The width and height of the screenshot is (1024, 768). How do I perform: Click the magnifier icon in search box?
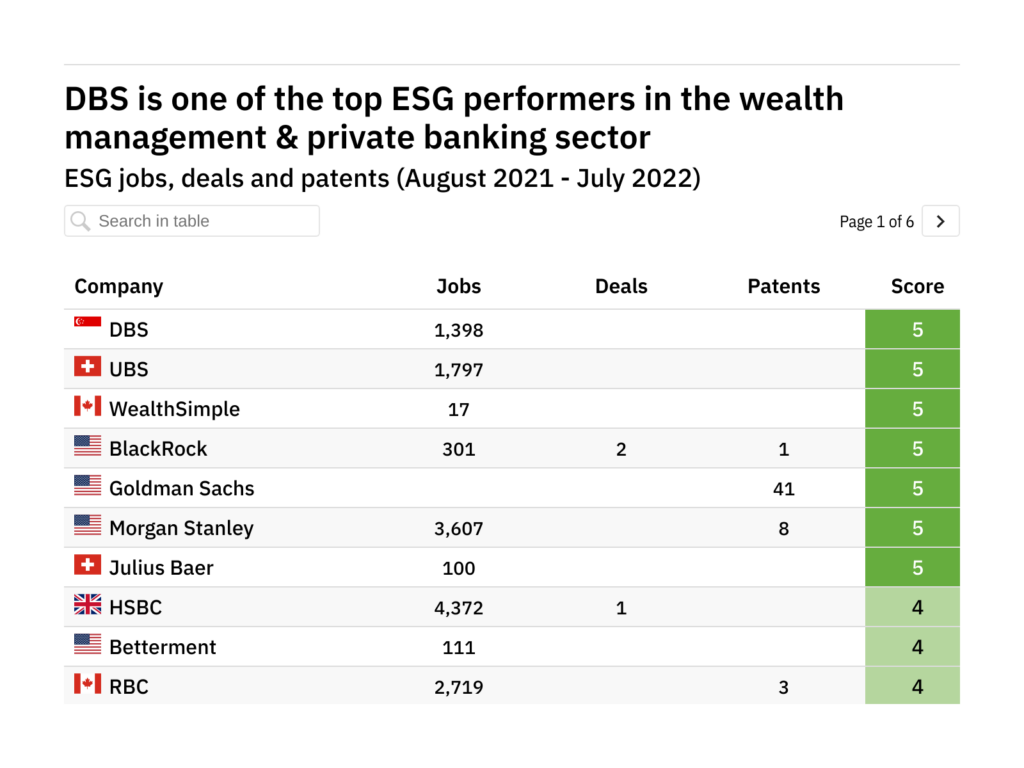81,221
